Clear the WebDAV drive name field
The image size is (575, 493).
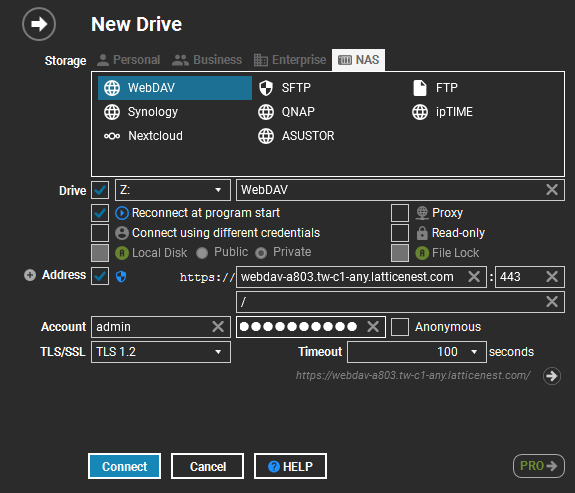coord(552,190)
